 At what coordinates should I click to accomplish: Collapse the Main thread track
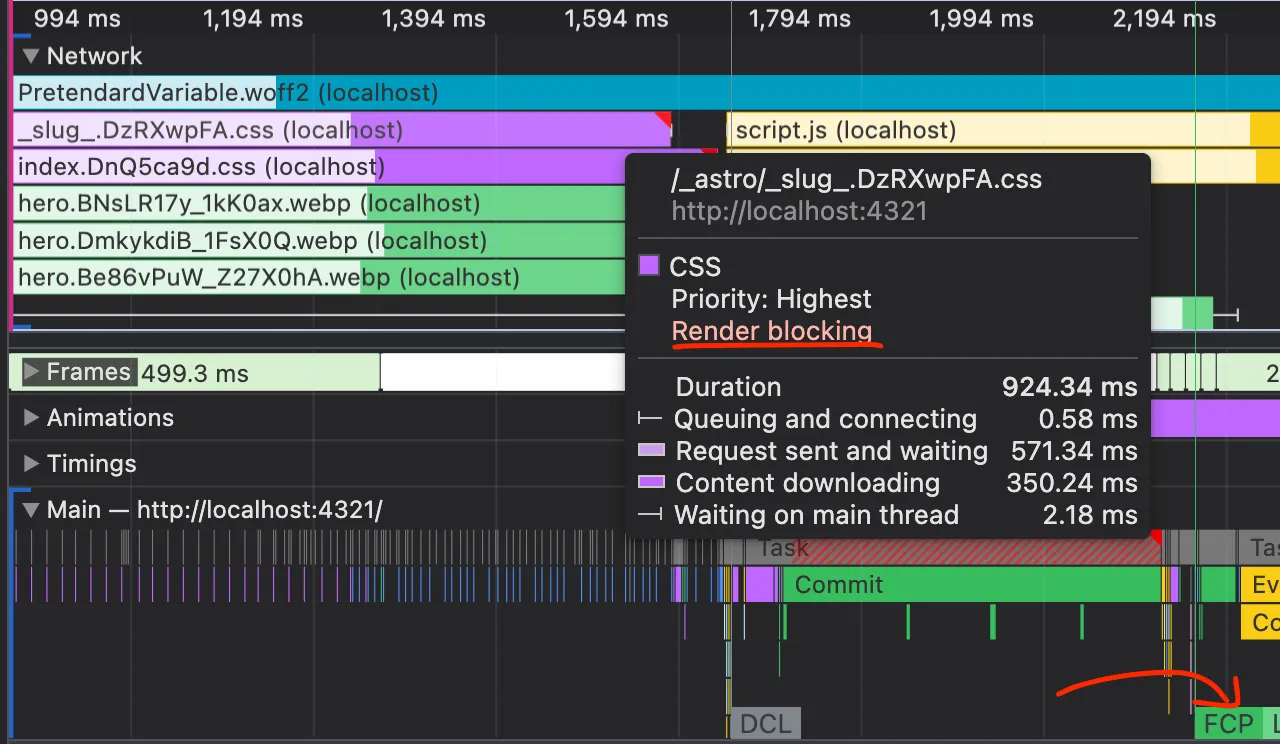click(x=31, y=511)
